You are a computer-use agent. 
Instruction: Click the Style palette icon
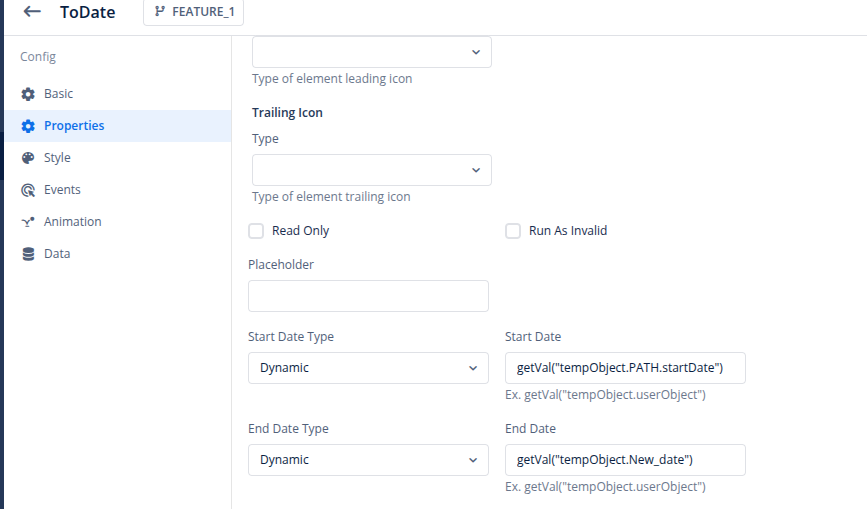tap(28, 158)
